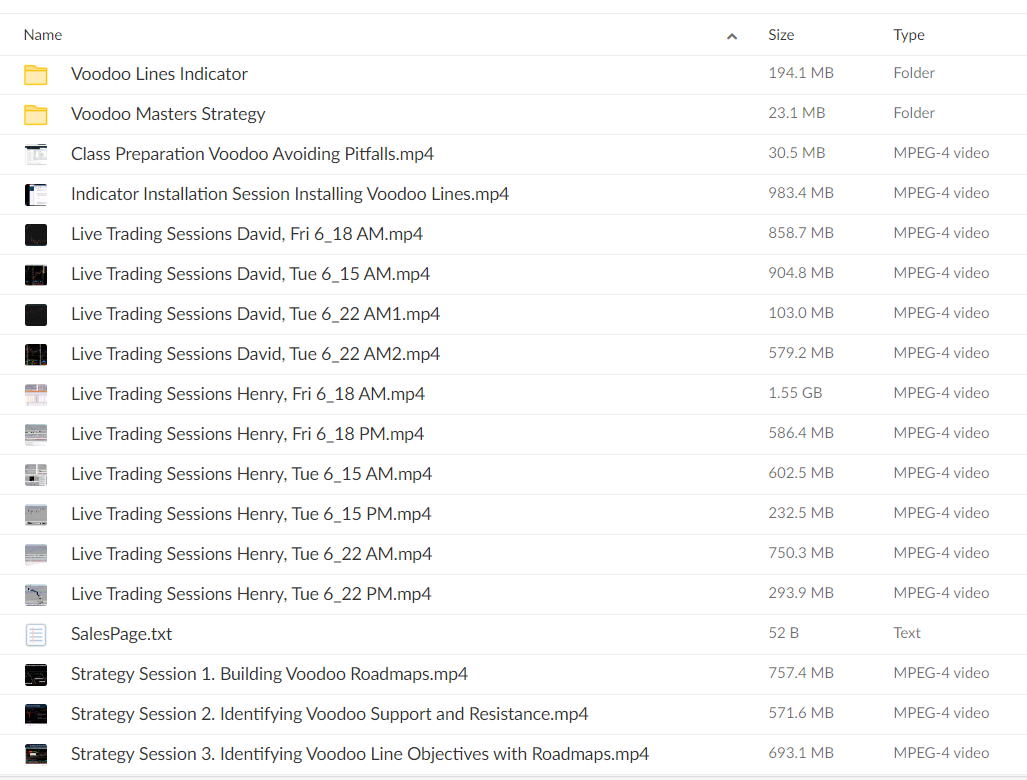Select Live Trading Sessions David, Fri 6_18 AM.mp4

[247, 234]
